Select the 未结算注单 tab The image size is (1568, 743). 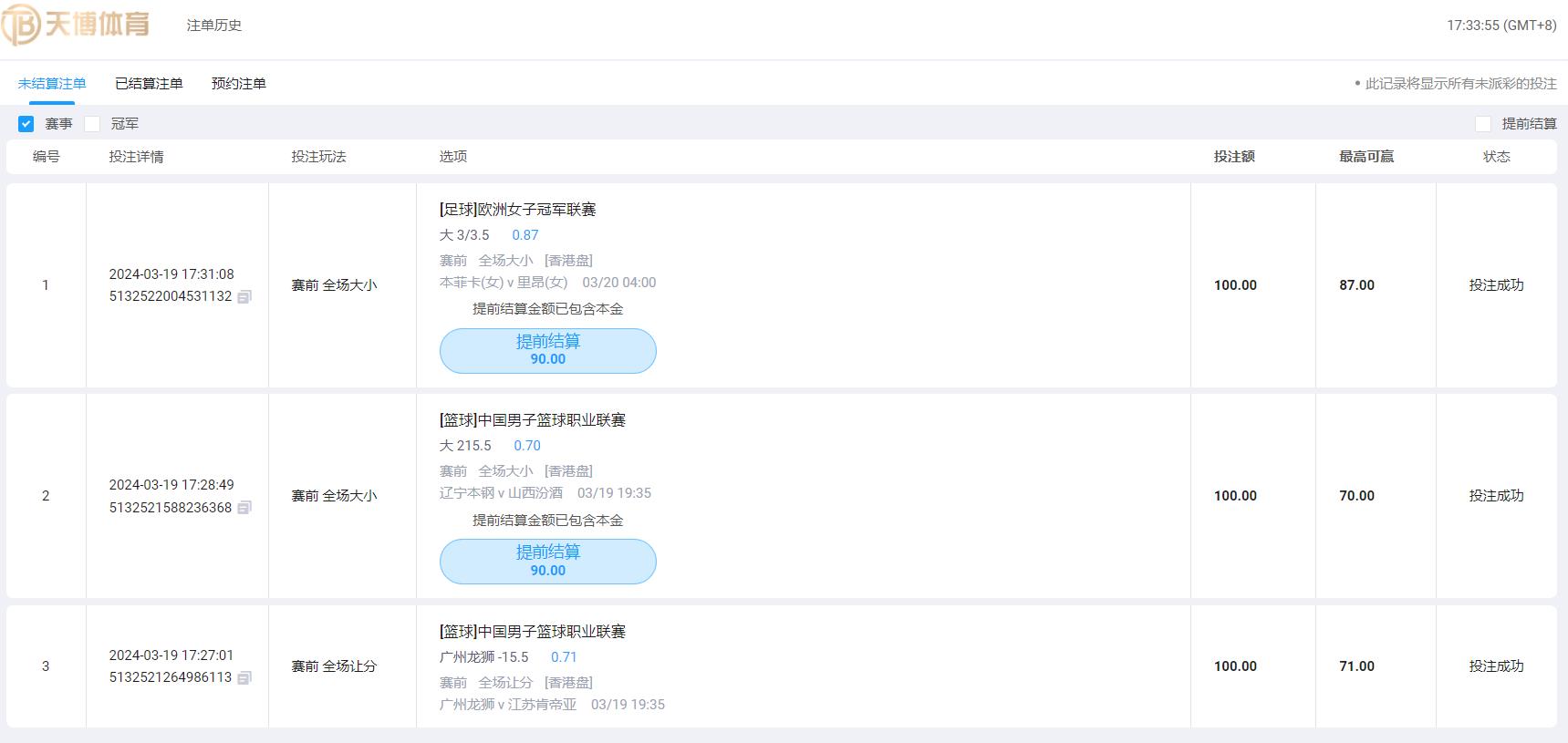pyautogui.click(x=52, y=84)
